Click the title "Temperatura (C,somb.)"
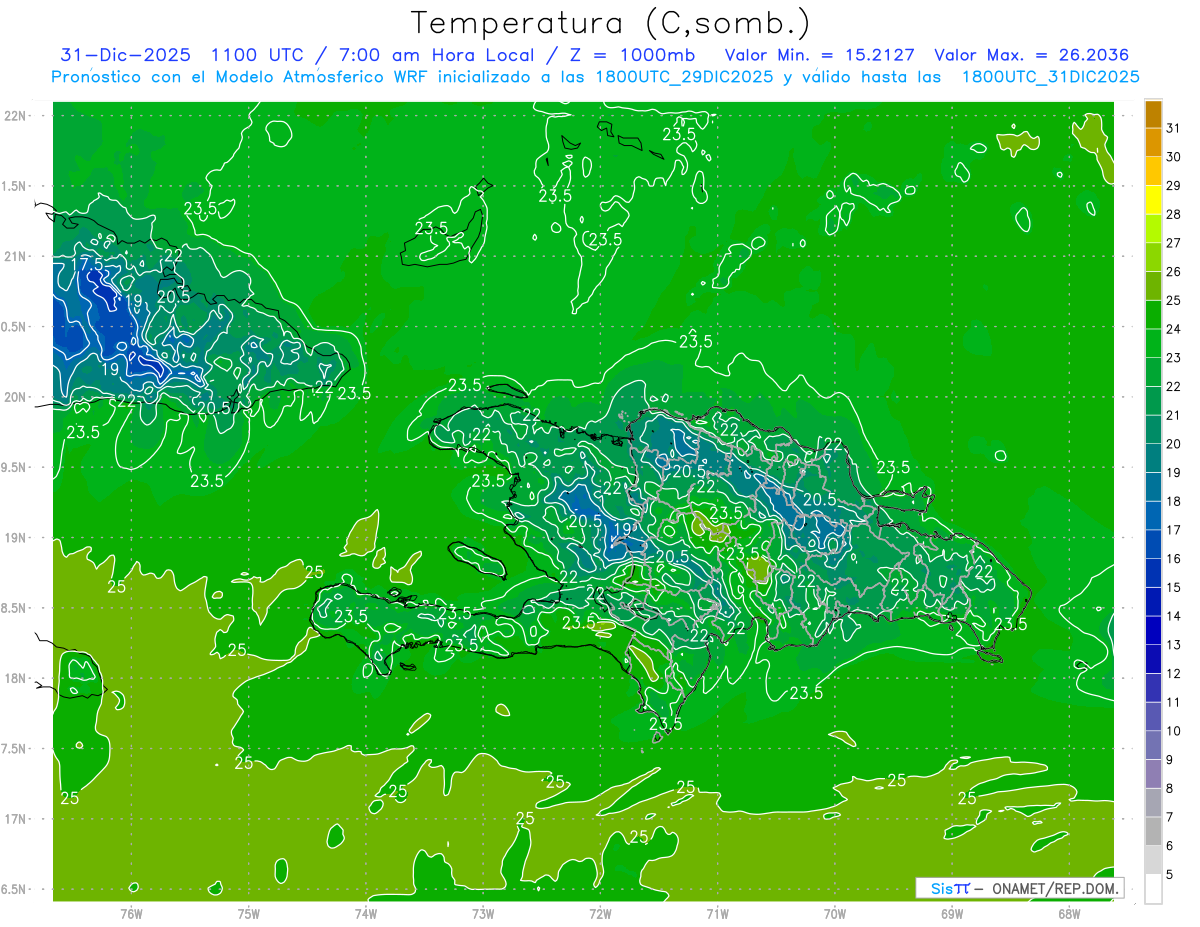This screenshot has height=927, width=1200. point(611,23)
